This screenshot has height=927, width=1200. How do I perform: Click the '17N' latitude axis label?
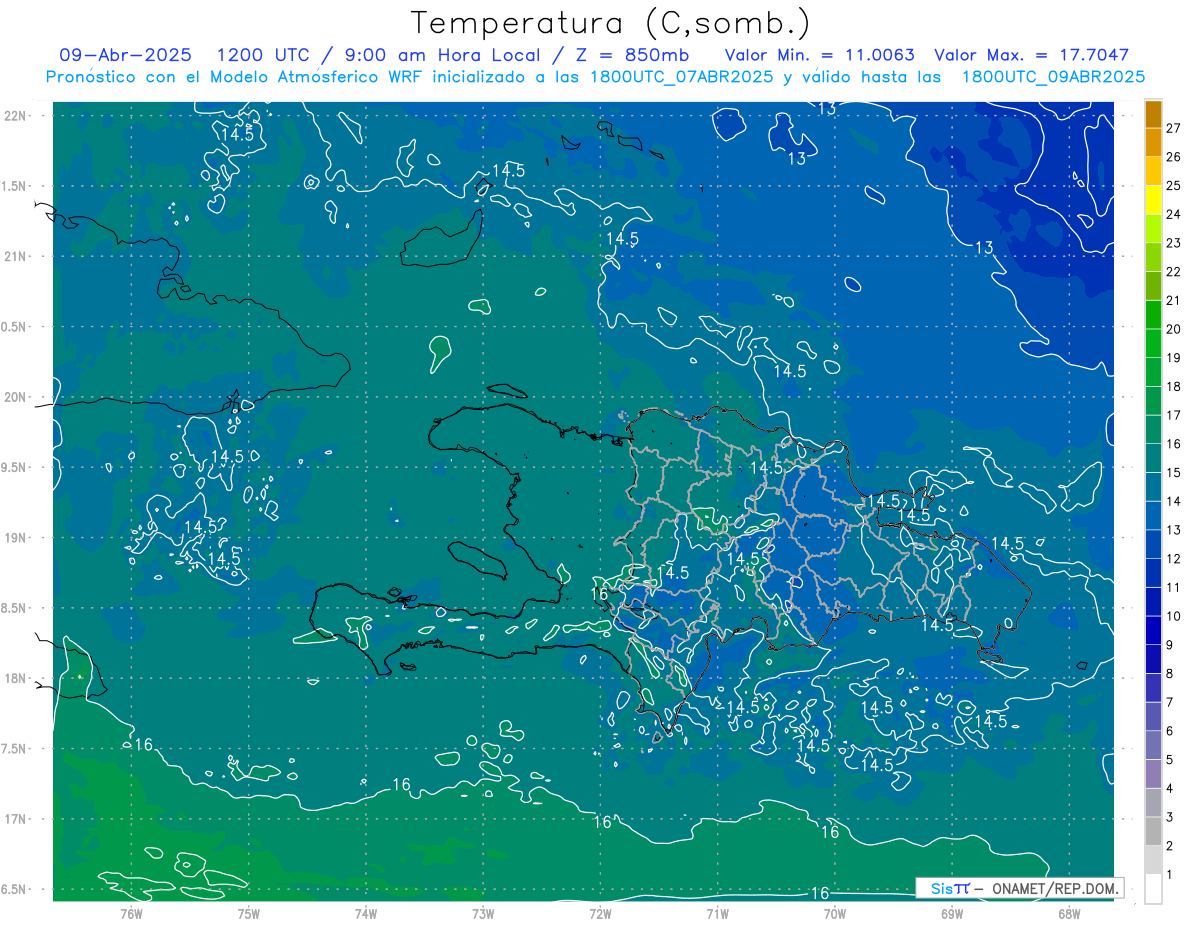tap(14, 819)
